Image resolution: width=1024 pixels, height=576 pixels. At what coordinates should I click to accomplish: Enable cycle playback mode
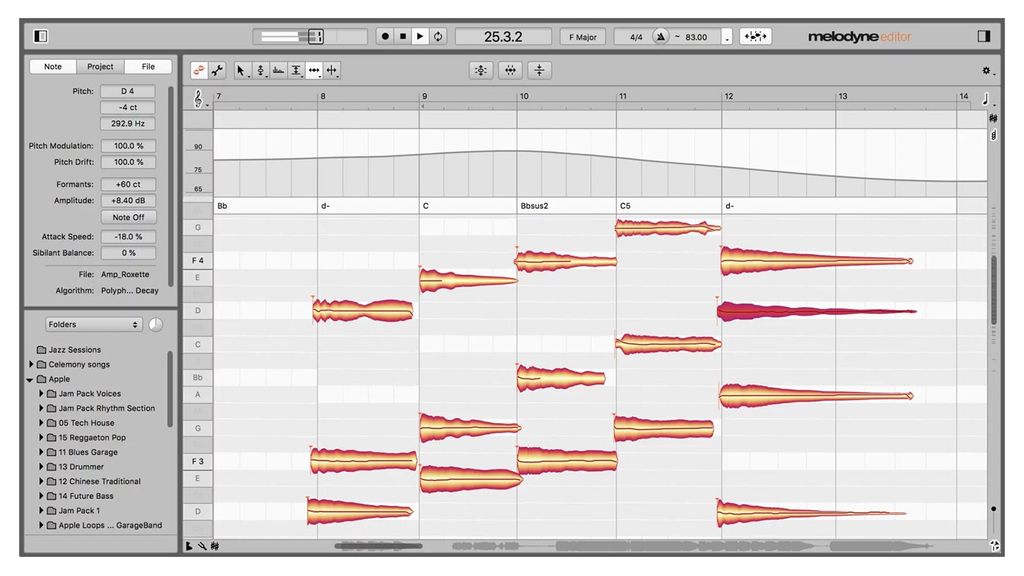tap(438, 35)
